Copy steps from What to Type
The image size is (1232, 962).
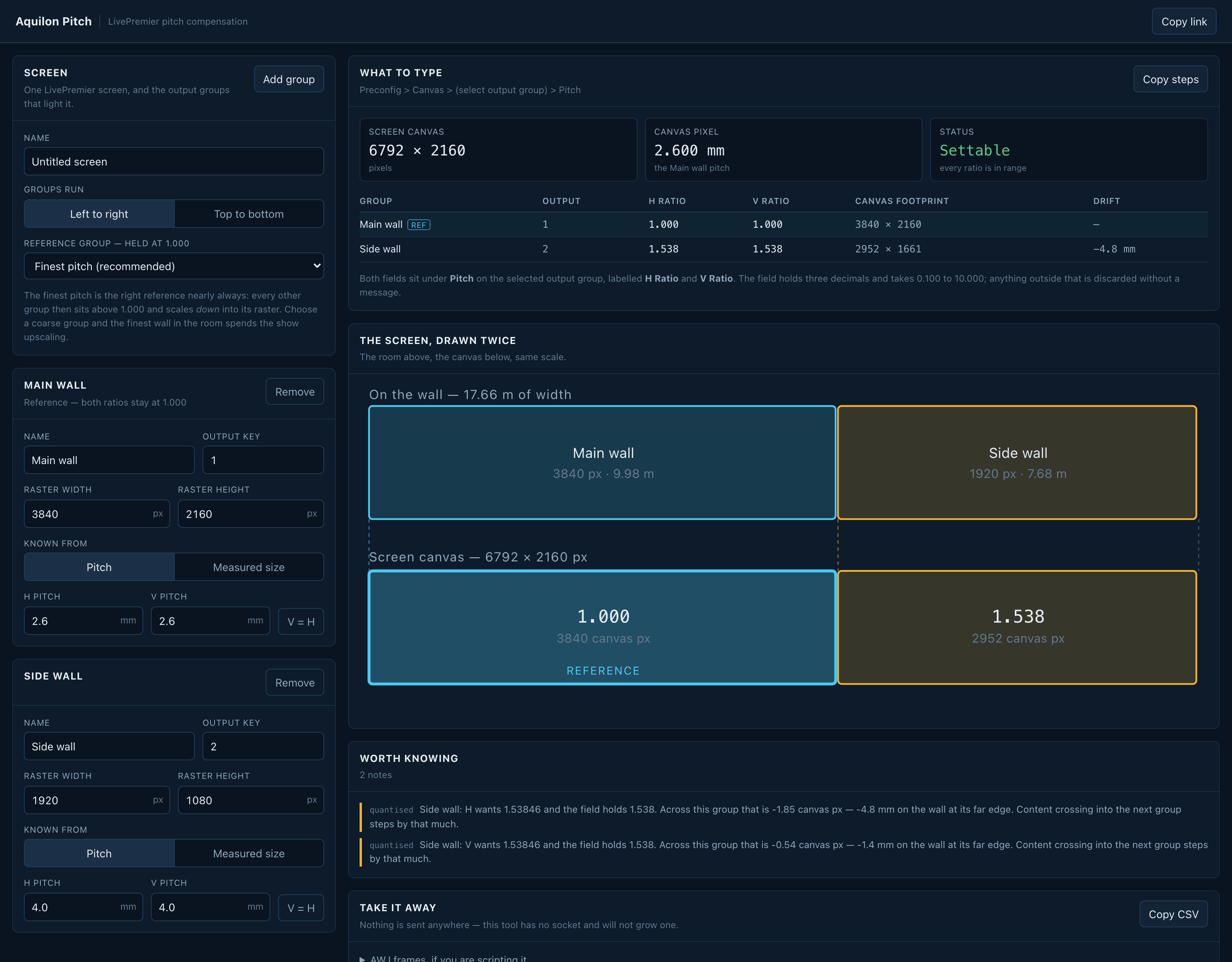1170,79
